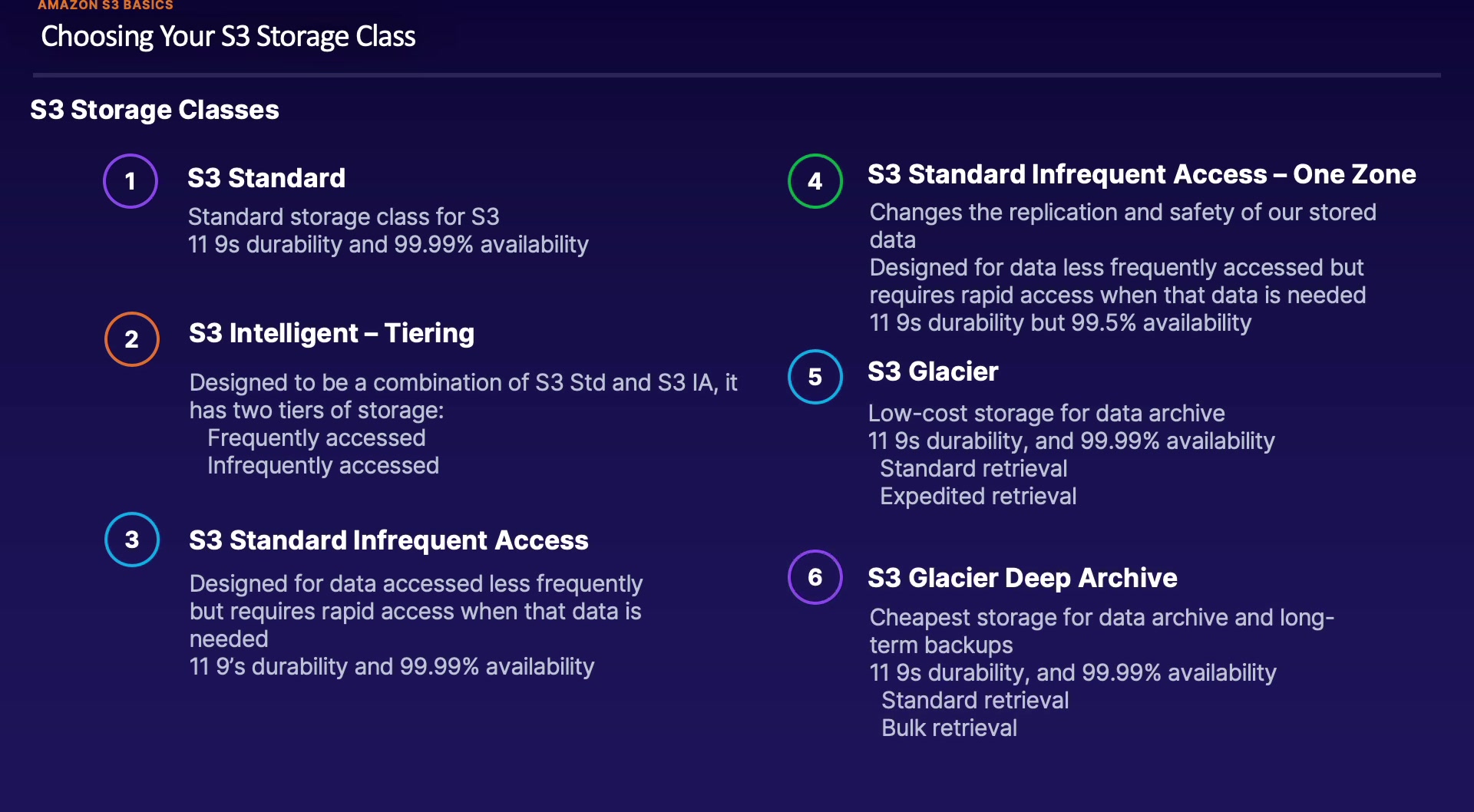Select the S3 Intelligent – Tiering heading
This screenshot has width=1474, height=812.
(332, 333)
